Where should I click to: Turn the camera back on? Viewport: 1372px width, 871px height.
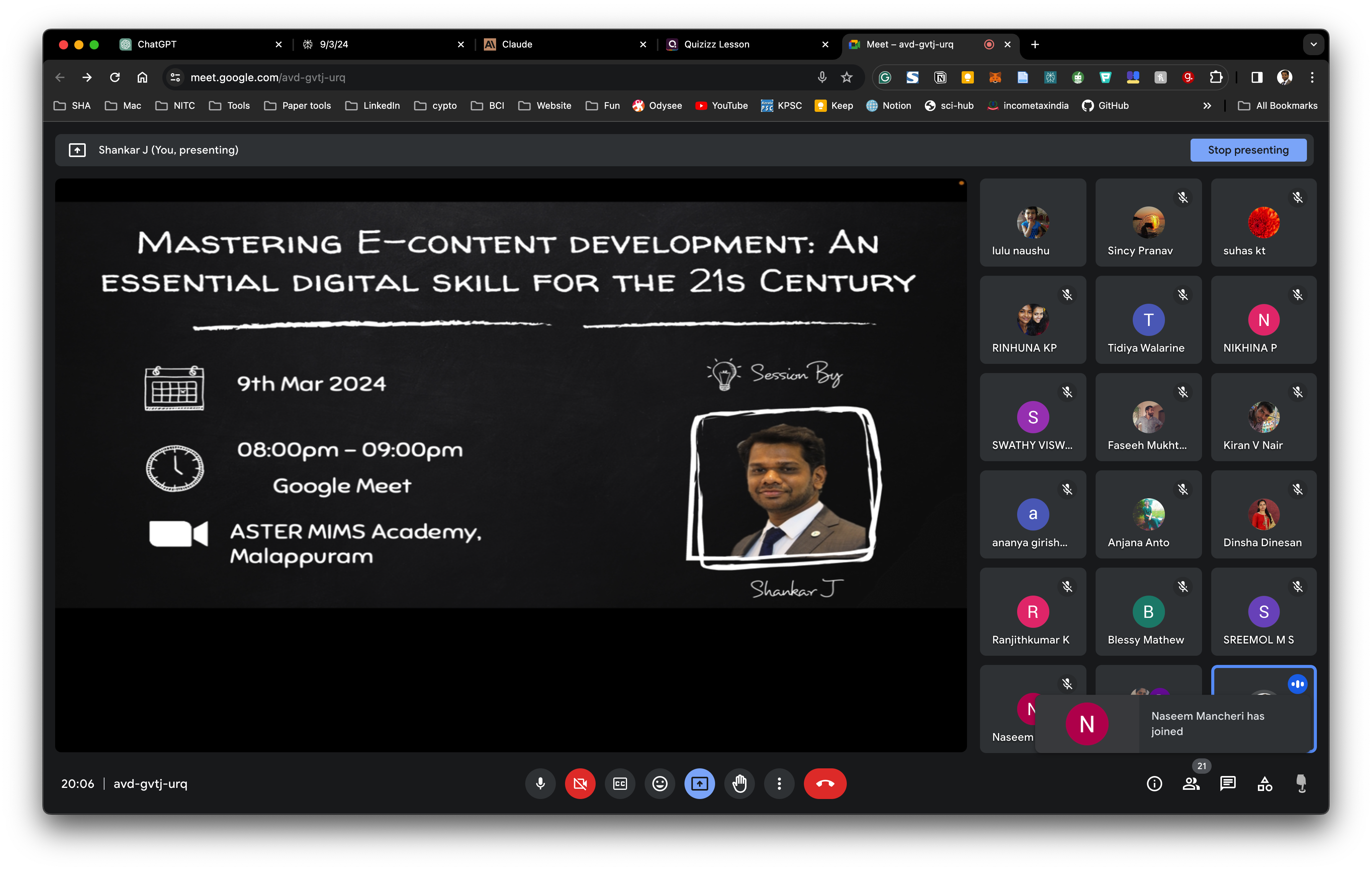pyautogui.click(x=580, y=783)
